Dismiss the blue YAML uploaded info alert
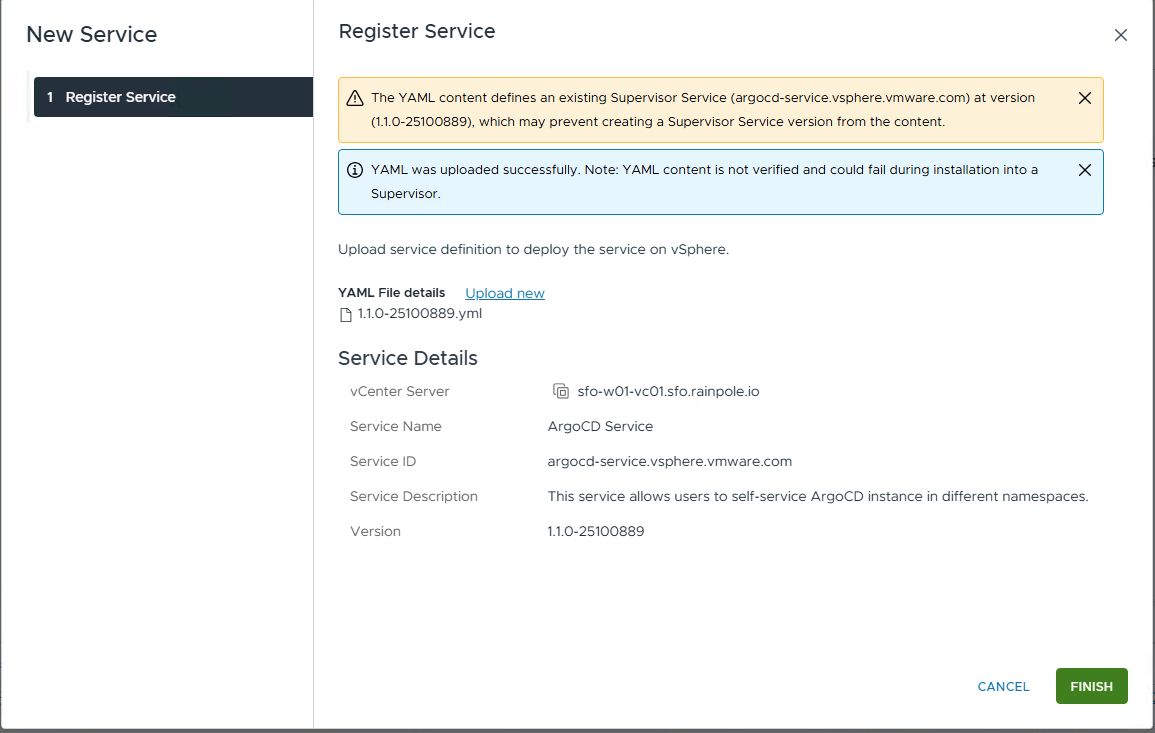 1084,170
